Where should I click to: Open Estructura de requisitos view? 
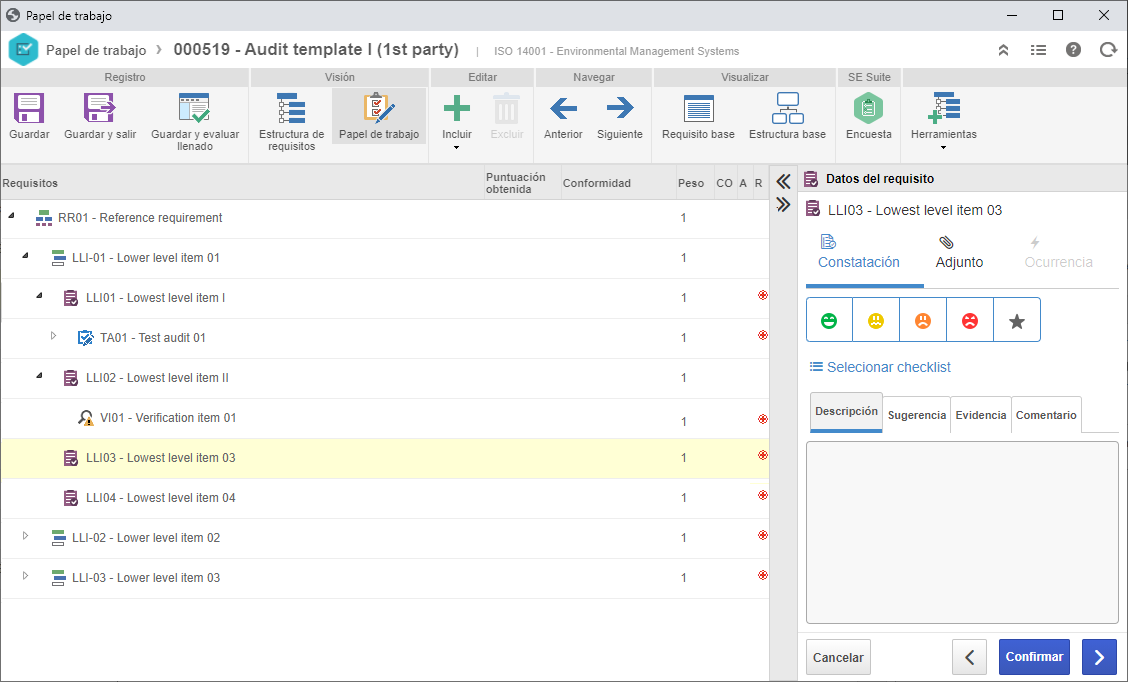pos(291,109)
